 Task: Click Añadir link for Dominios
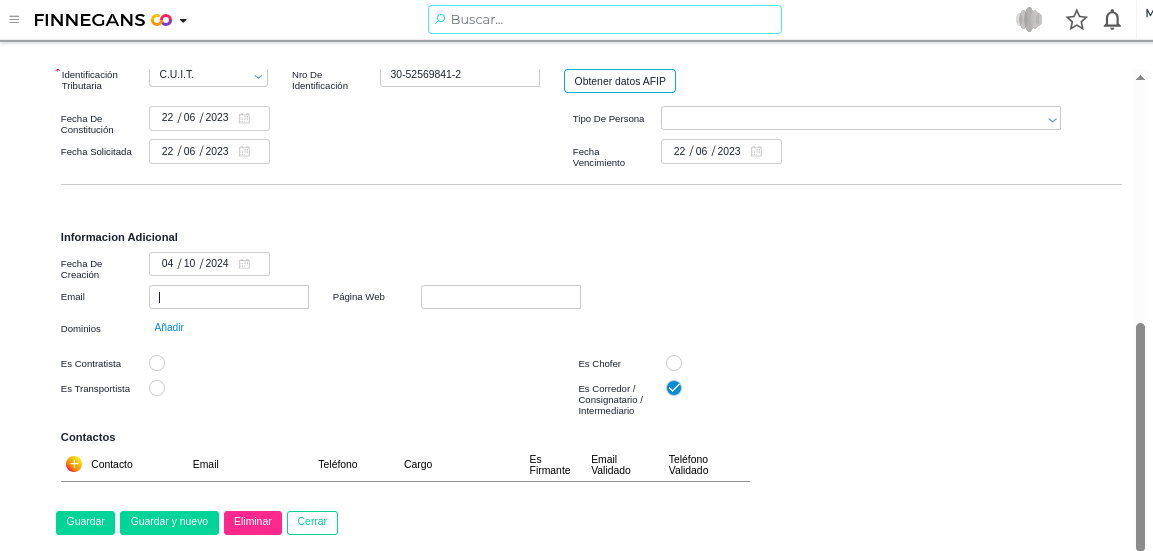[x=169, y=327]
